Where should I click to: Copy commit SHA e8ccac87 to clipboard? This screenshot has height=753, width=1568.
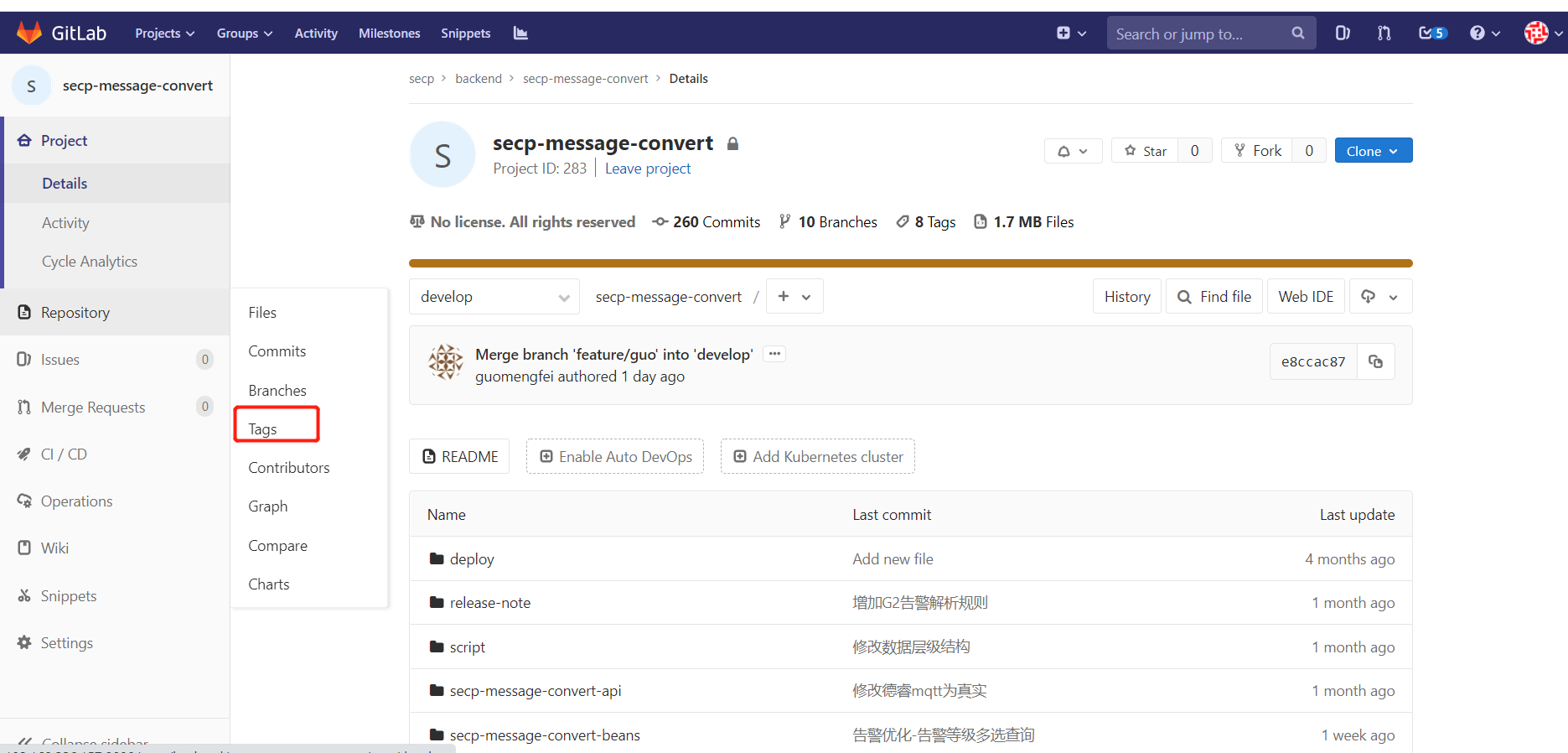pyautogui.click(x=1375, y=361)
